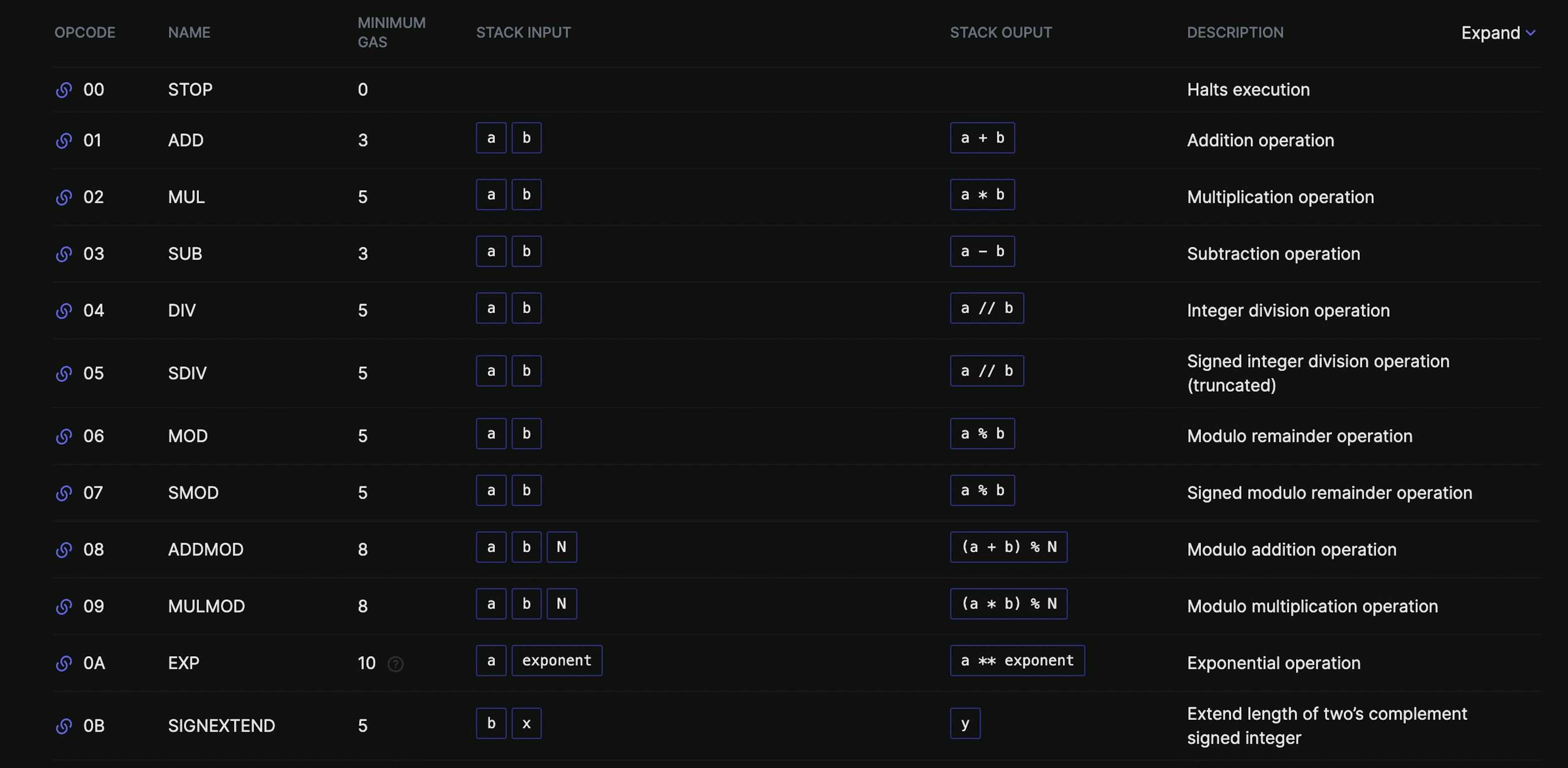Click the link icon beside SUB opcode
Screen dimensions: 1568x768
click(63, 254)
